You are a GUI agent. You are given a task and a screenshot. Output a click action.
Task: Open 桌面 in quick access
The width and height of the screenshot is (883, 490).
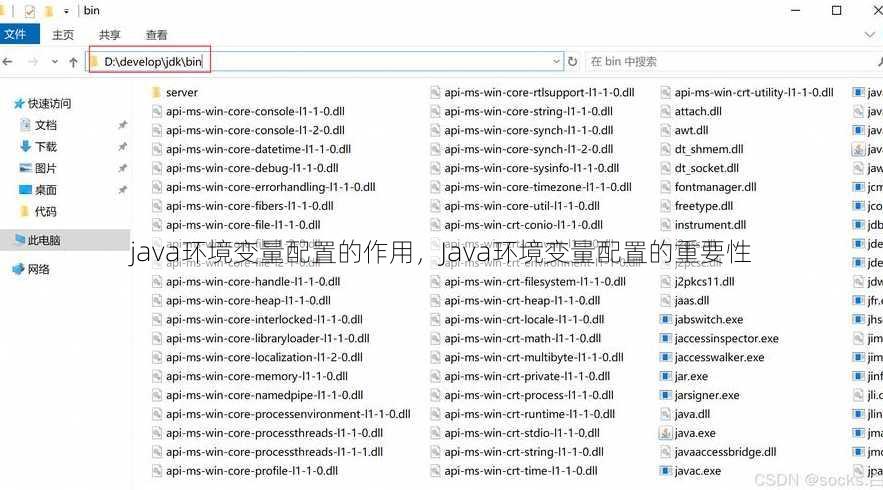[38, 190]
